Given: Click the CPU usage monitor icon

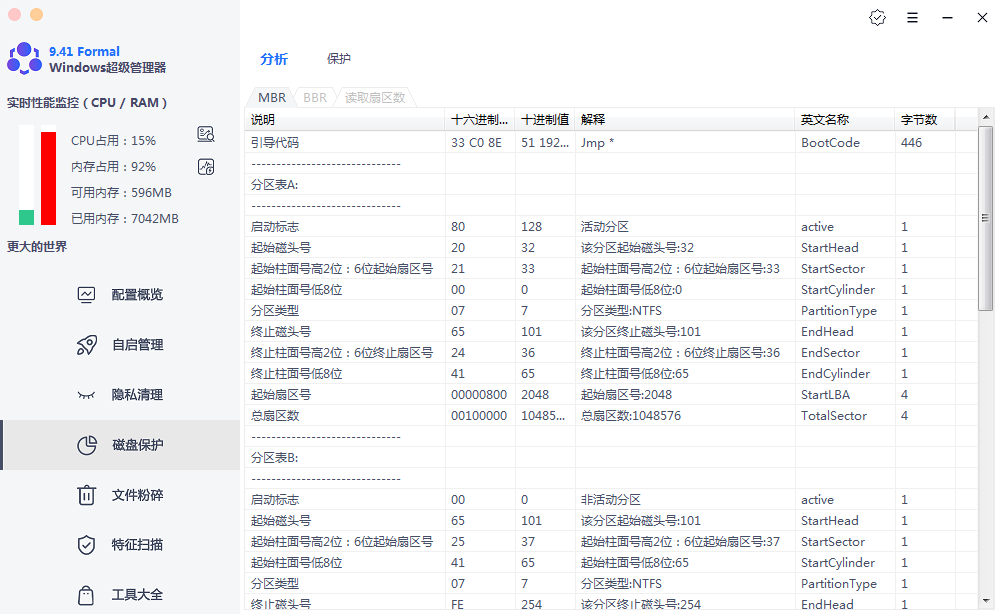Looking at the screenshot, I should 206,135.
